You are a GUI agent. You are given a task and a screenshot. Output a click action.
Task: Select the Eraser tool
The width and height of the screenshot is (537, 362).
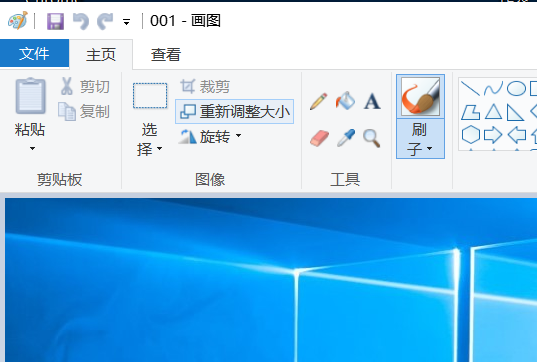(x=319, y=138)
